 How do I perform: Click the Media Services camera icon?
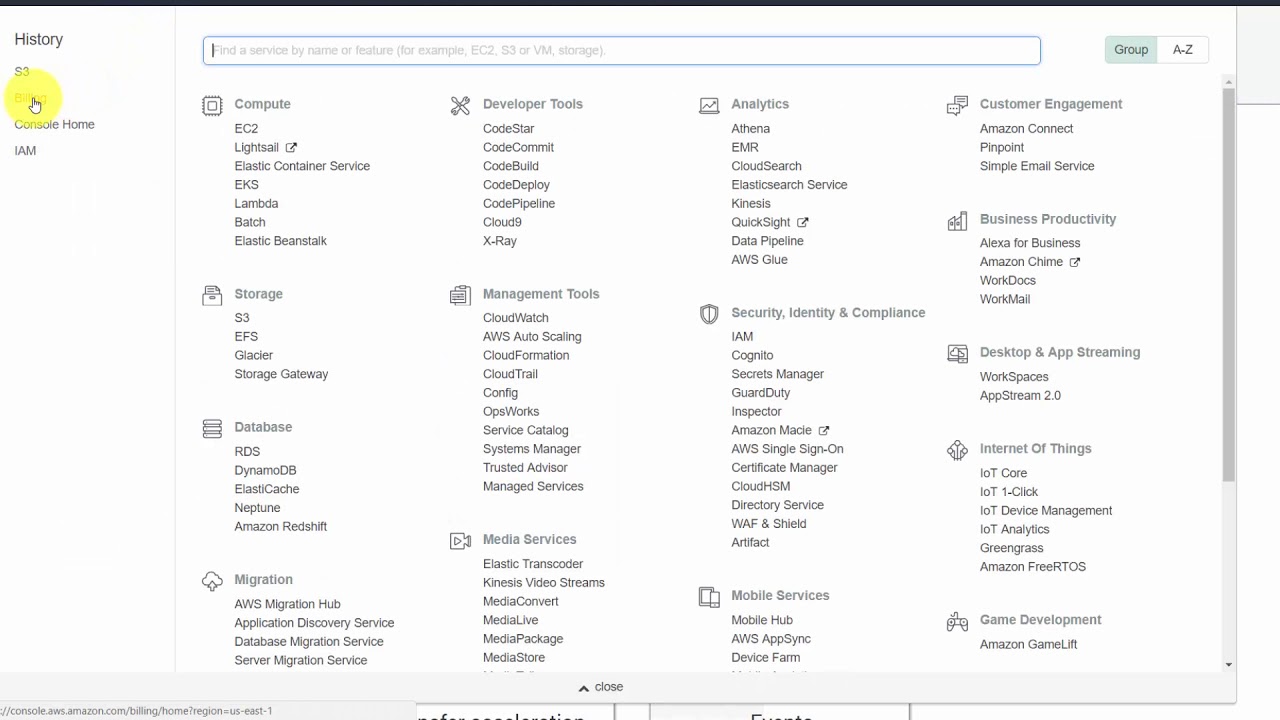click(460, 541)
